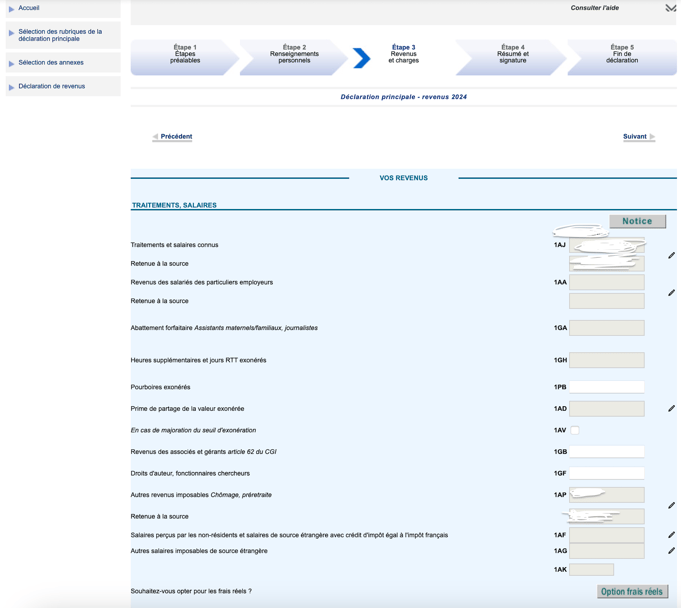Click the left arrow beside Précédent
Viewport: 681px width, 608px height.
coord(155,137)
